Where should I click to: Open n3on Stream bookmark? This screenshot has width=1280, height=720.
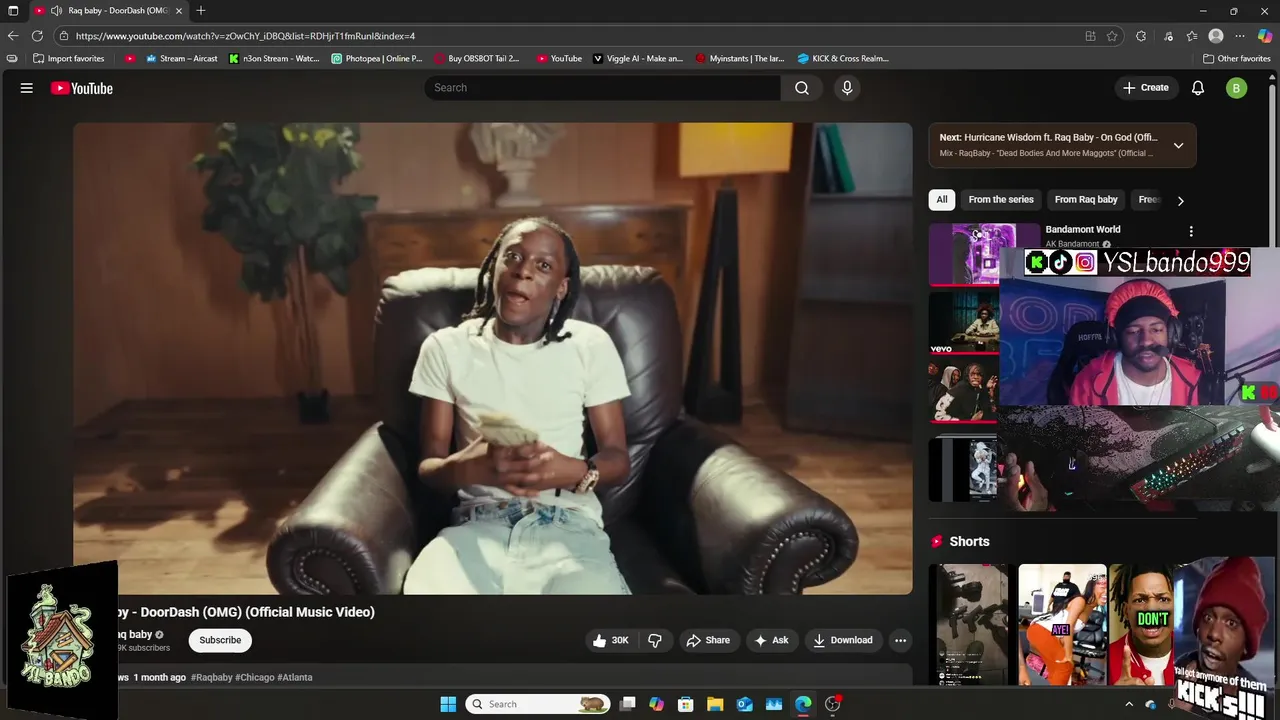point(274,58)
